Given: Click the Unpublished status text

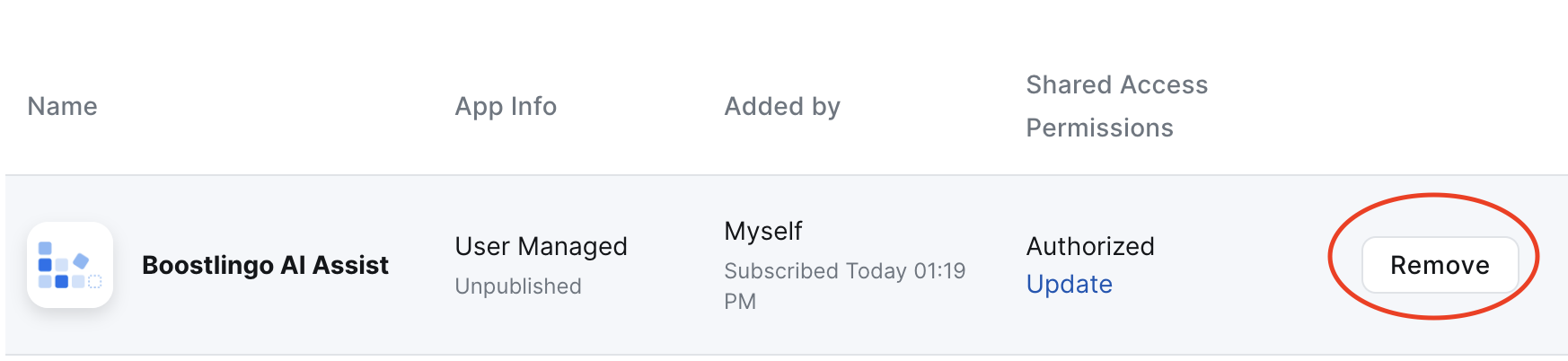Looking at the screenshot, I should point(518,286).
